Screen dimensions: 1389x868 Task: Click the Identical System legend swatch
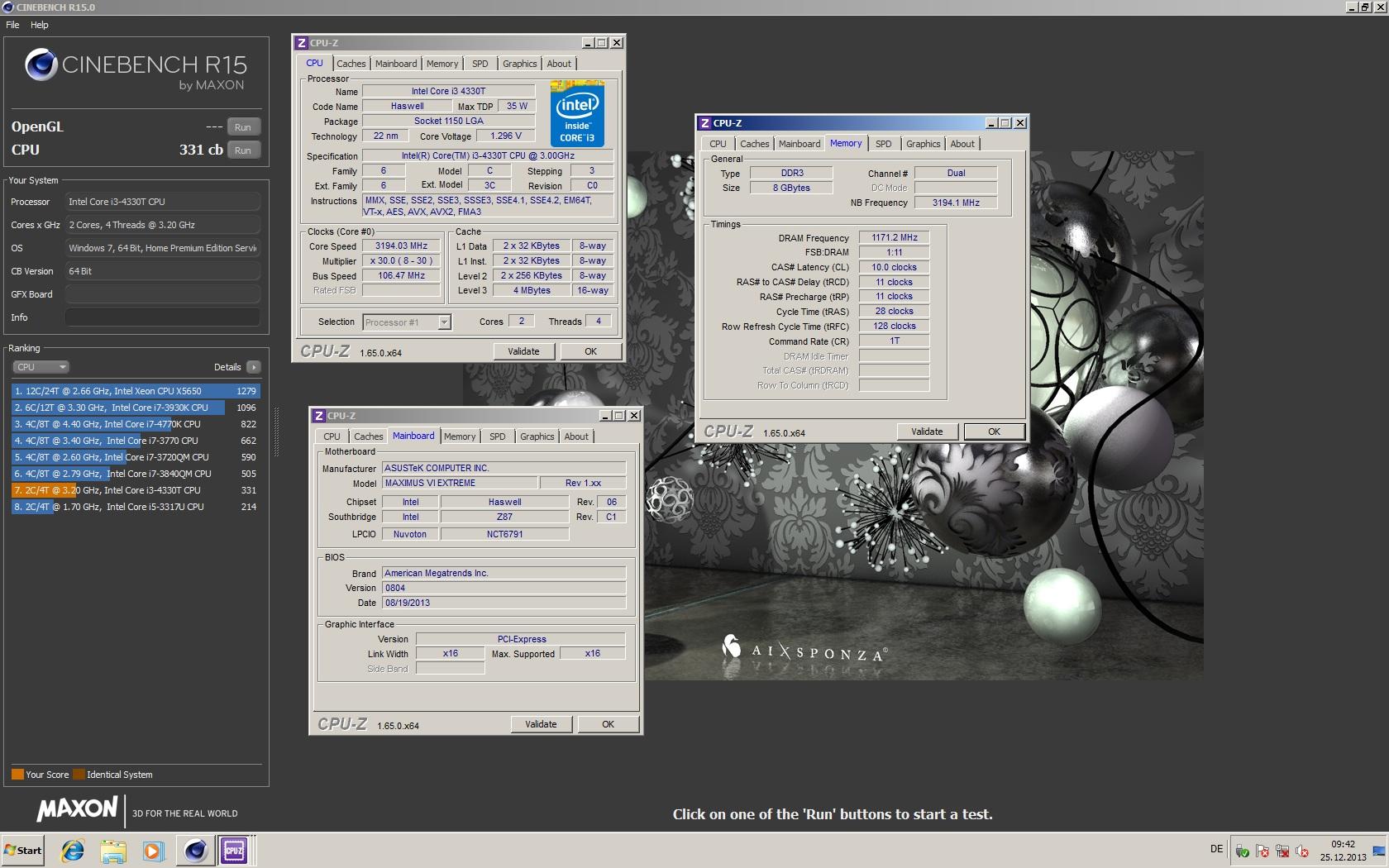tap(79, 775)
